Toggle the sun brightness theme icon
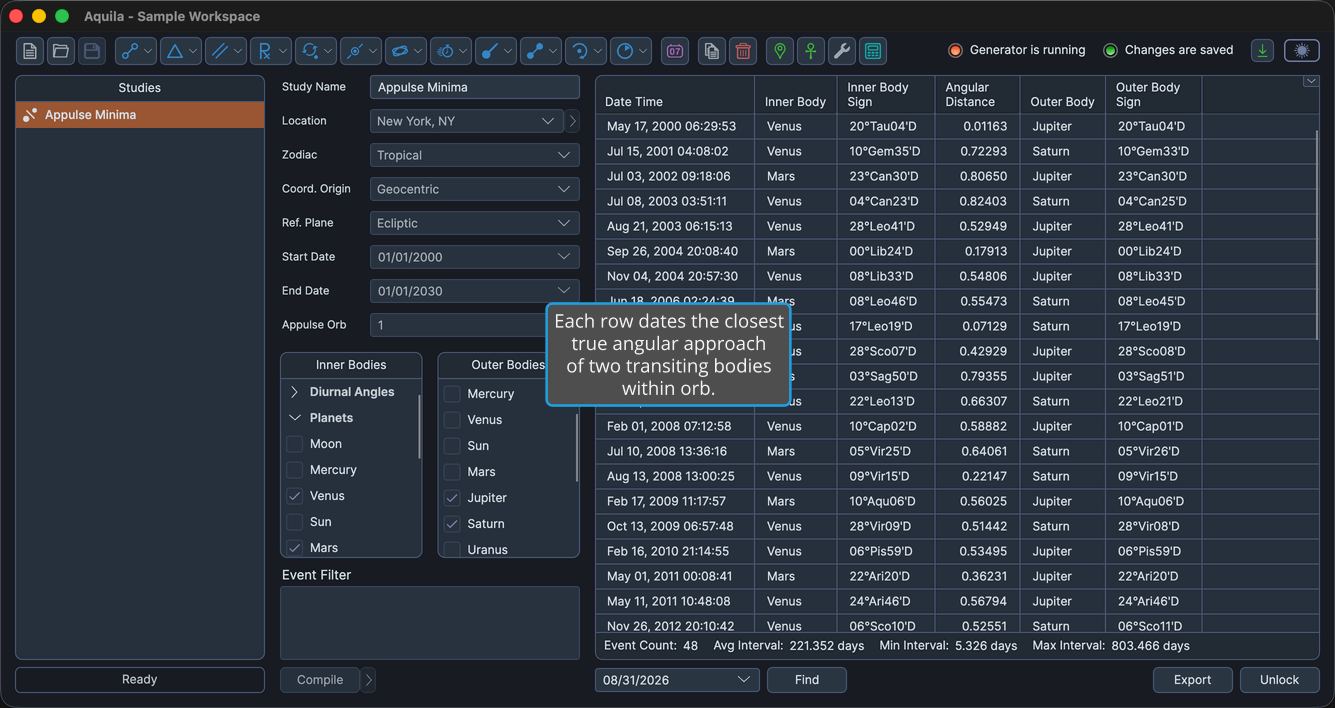This screenshot has height=708, width=1335. click(1301, 51)
